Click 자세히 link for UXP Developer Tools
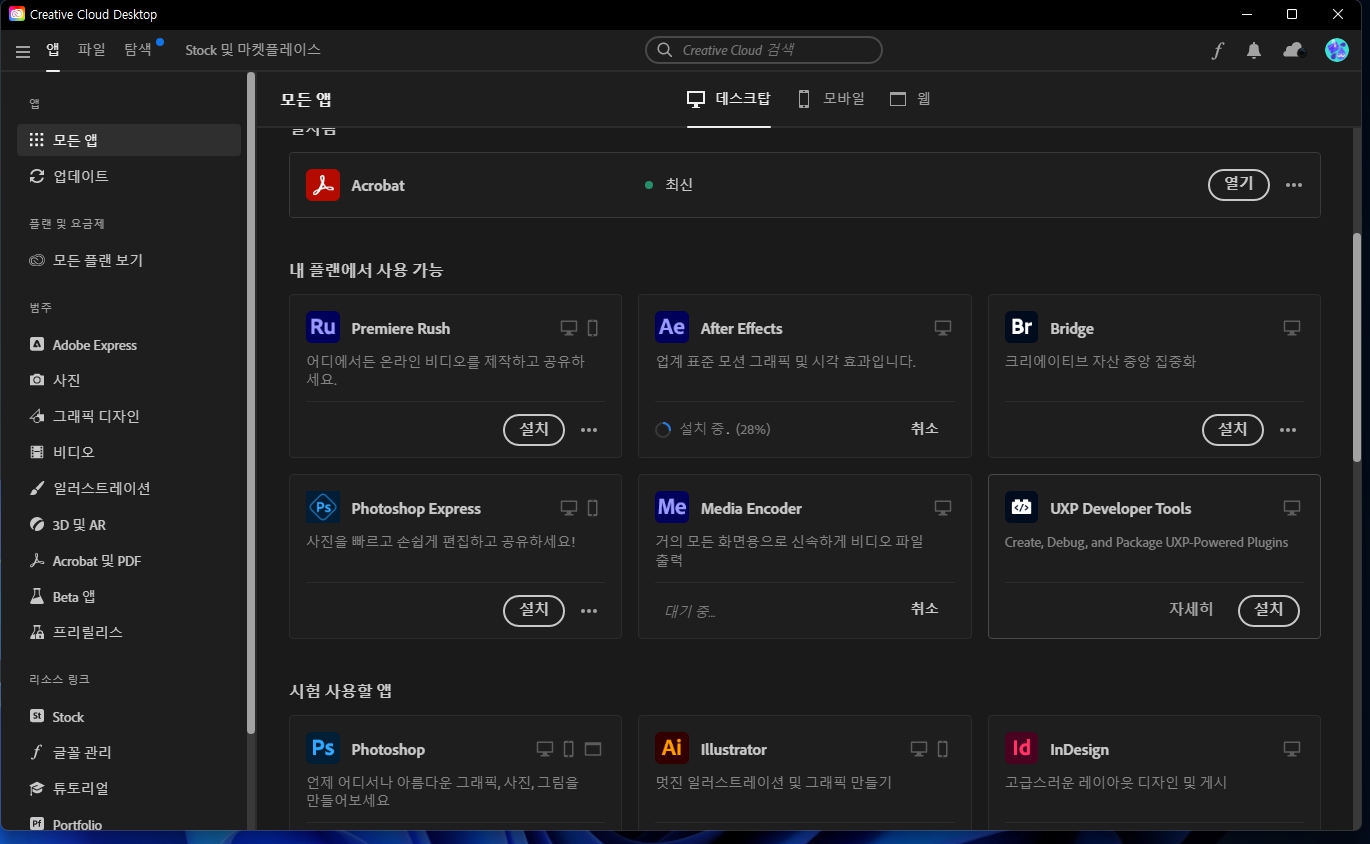The height and width of the screenshot is (844, 1370). click(1191, 609)
